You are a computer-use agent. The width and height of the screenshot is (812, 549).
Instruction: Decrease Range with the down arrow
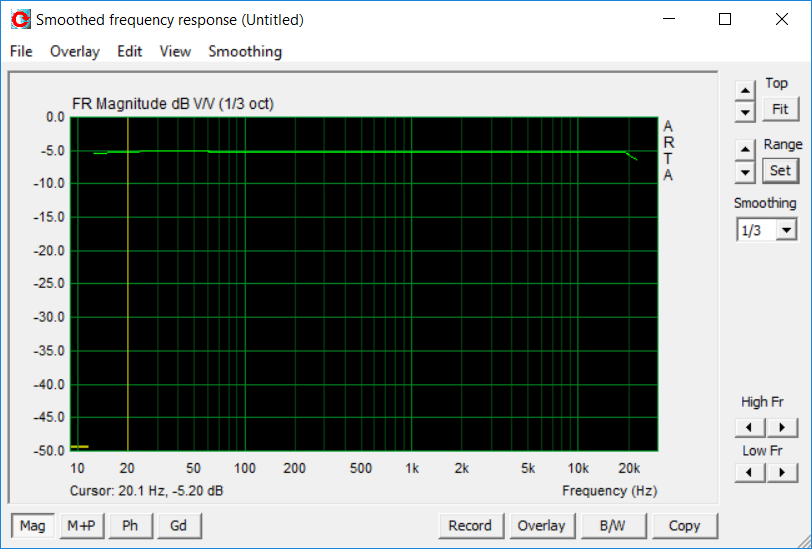tap(745, 171)
